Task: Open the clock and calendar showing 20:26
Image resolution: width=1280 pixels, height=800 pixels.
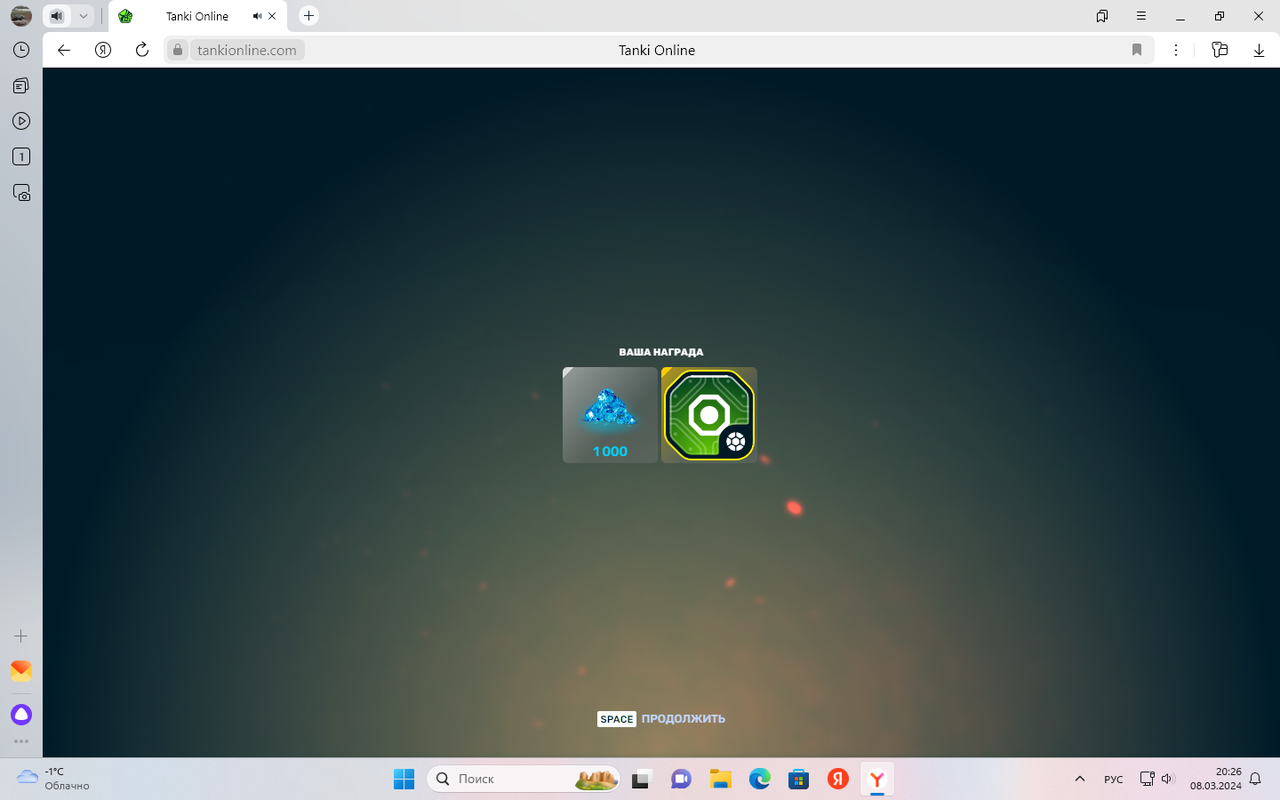Action: point(1214,778)
